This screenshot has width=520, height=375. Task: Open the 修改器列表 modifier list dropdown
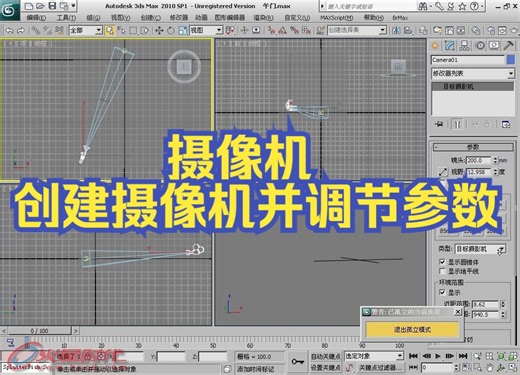click(473, 73)
